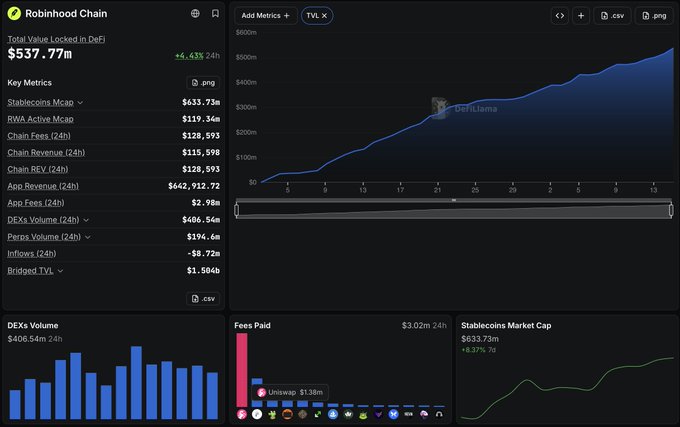The image size is (680, 427).
Task: Click the $194.6m Perps Volume value
Action: pyautogui.click(x=203, y=237)
